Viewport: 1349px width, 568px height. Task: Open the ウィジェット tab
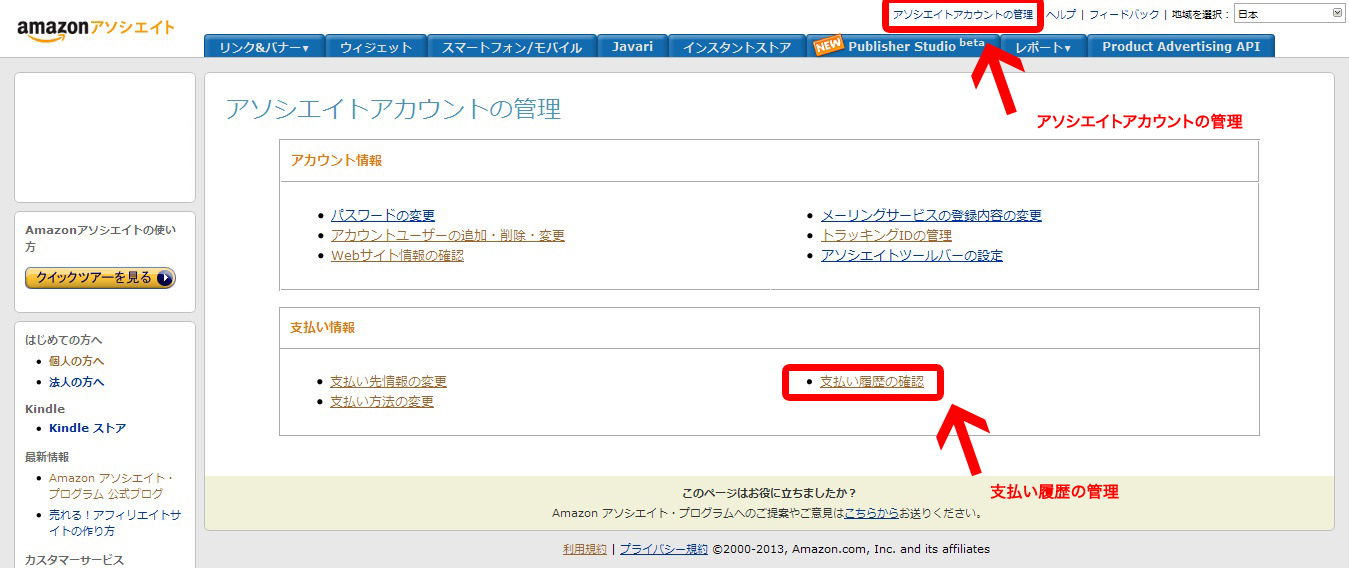coord(376,46)
